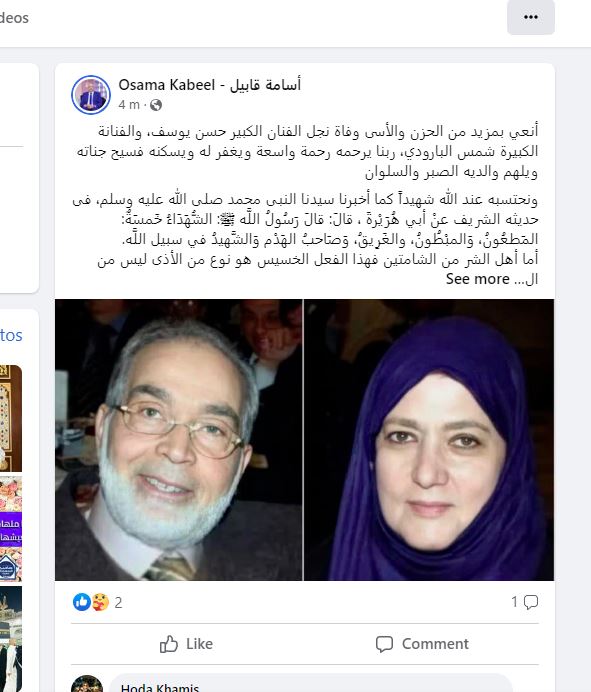Click the Care emoji reaction icon
Viewport: 591px width, 692px height.
100,602
